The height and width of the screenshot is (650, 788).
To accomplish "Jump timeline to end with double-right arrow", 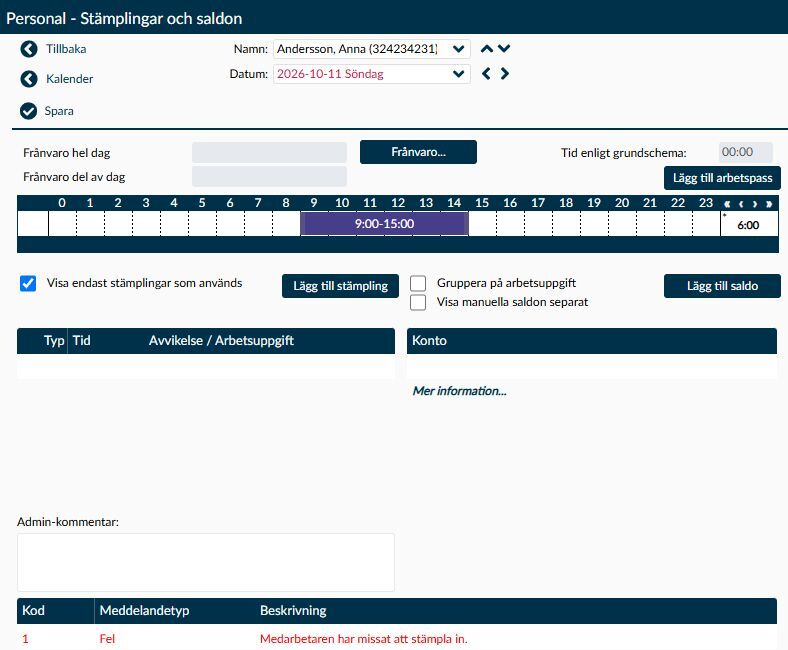I will tap(769, 204).
